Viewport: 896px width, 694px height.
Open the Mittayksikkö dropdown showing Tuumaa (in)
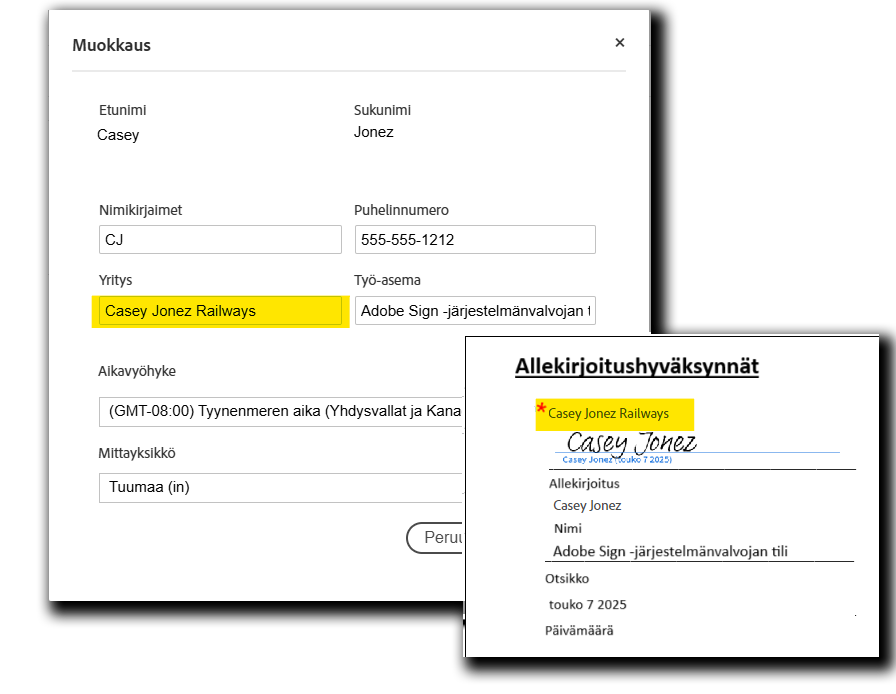(x=281, y=488)
